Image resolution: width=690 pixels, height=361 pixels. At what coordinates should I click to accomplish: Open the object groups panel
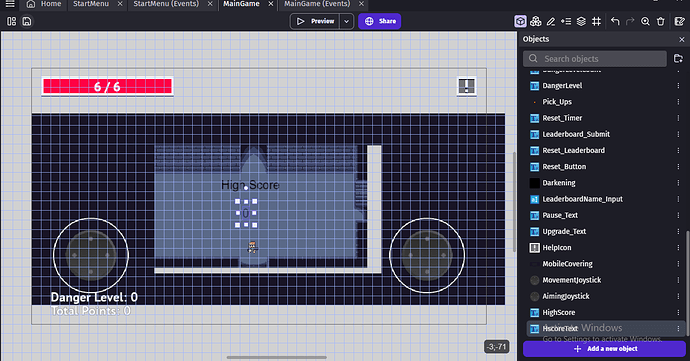(536, 21)
